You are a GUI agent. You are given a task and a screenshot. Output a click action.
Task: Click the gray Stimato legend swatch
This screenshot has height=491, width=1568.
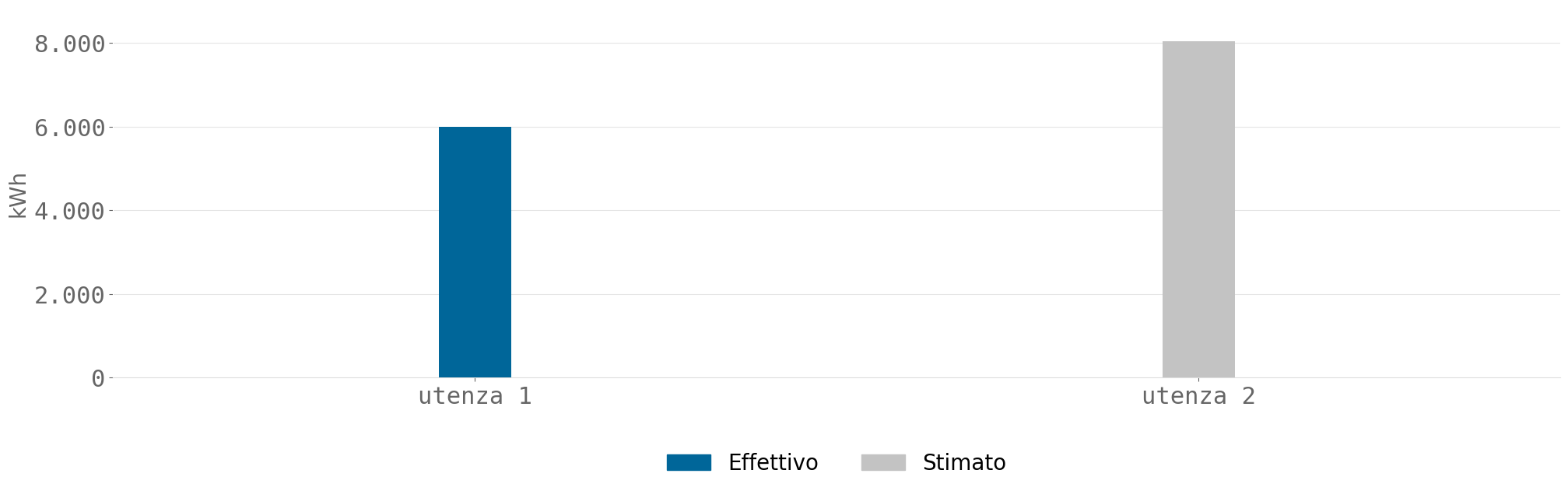click(883, 462)
